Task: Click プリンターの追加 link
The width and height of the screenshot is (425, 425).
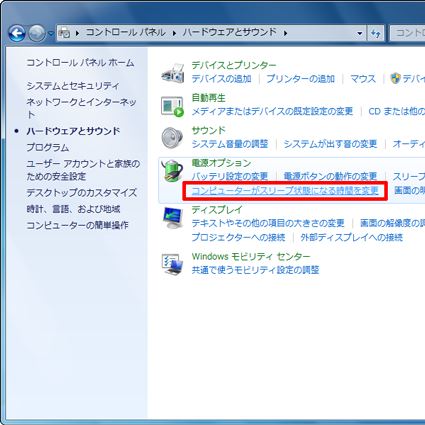Action: (301, 79)
